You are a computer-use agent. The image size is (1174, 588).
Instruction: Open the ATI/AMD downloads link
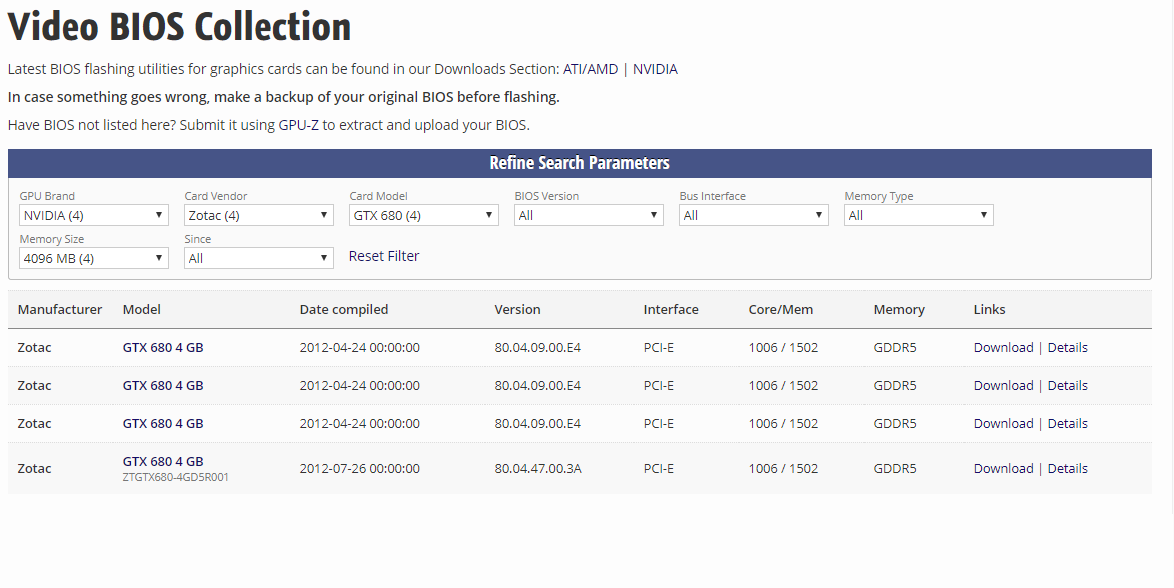coord(591,69)
